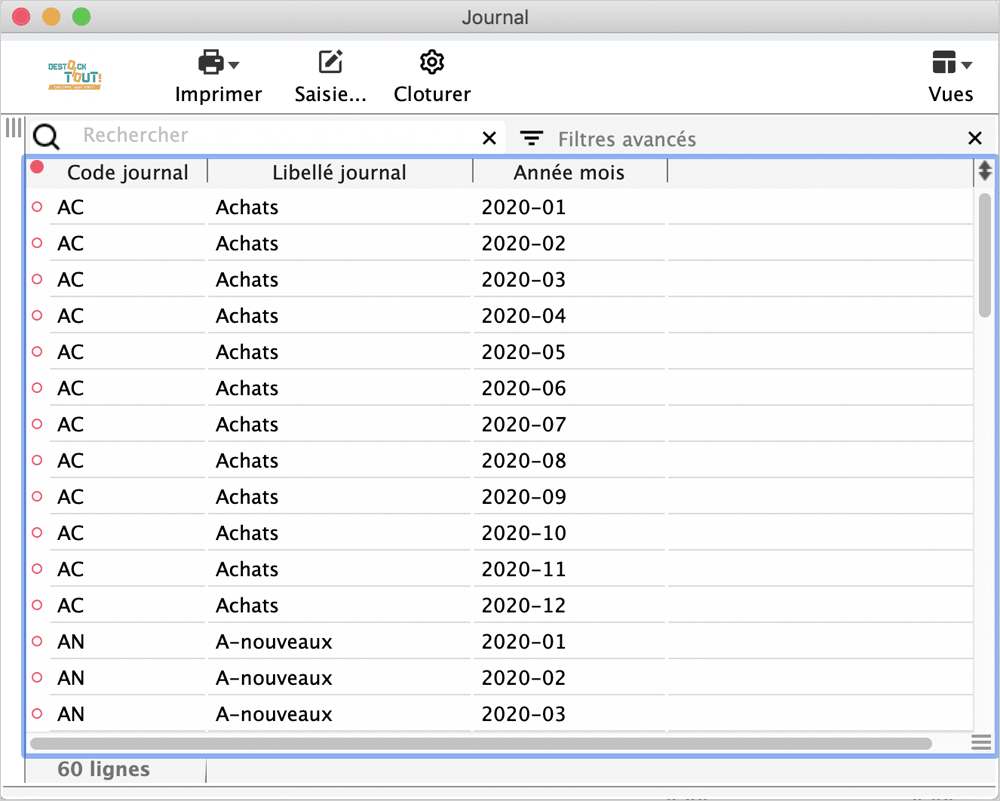
Task: Click the column sort arrows icon
Action: 985,171
